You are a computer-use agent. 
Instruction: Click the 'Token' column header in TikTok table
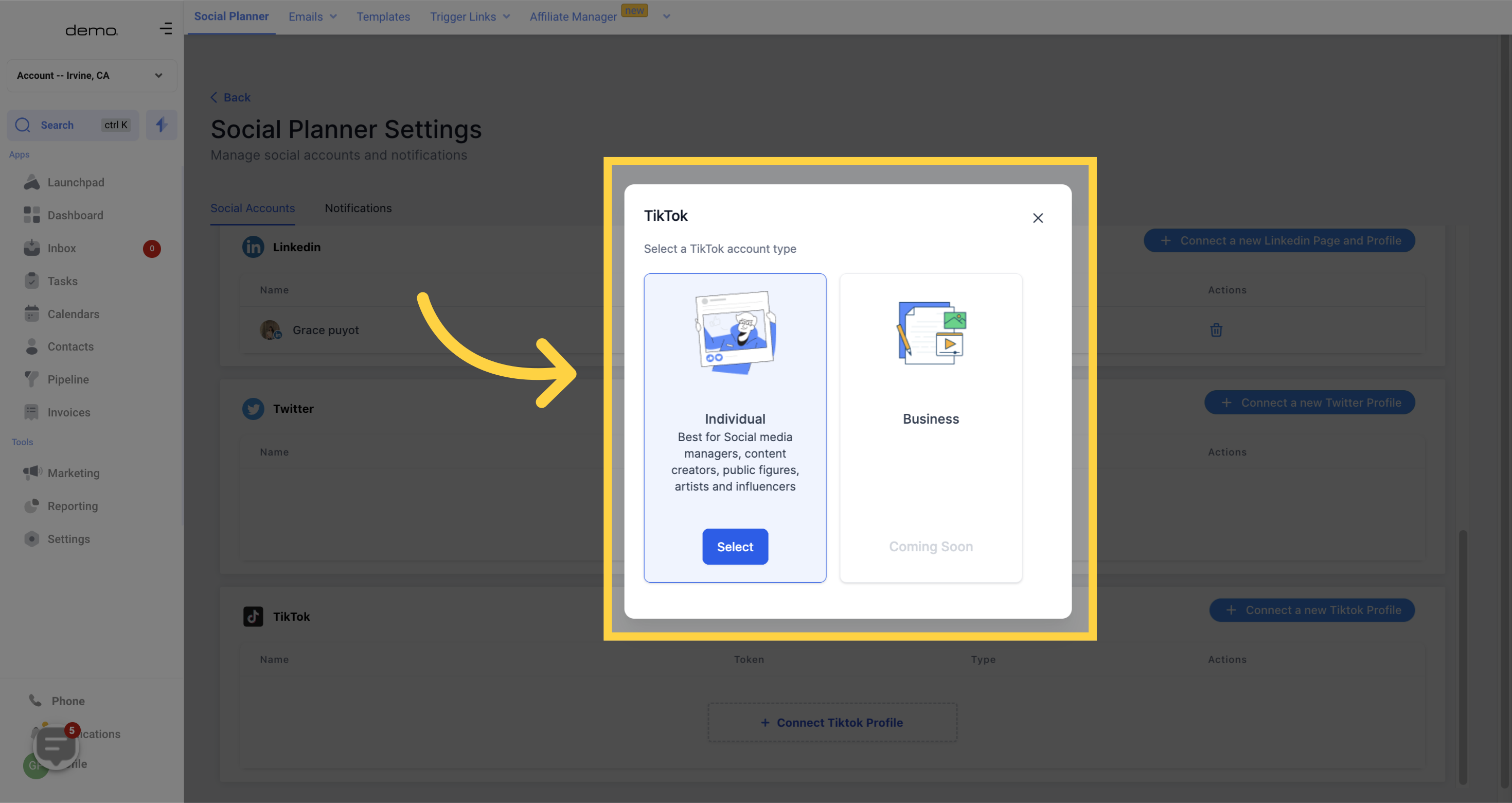749,659
